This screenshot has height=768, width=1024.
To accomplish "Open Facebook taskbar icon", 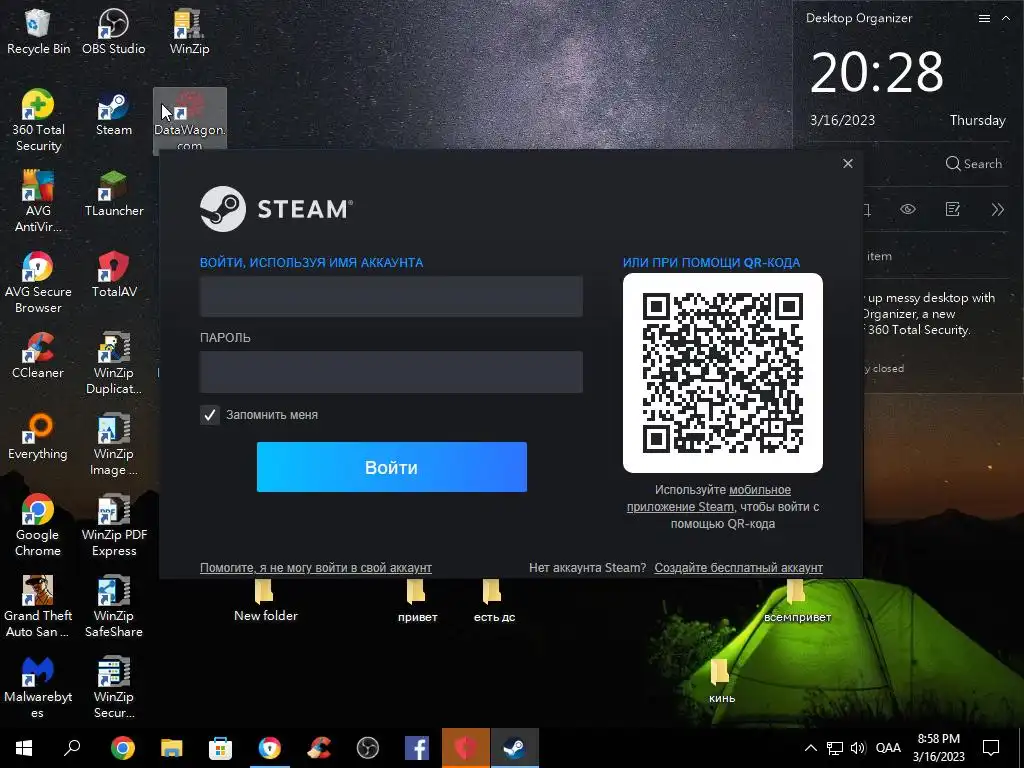I will click(417, 748).
